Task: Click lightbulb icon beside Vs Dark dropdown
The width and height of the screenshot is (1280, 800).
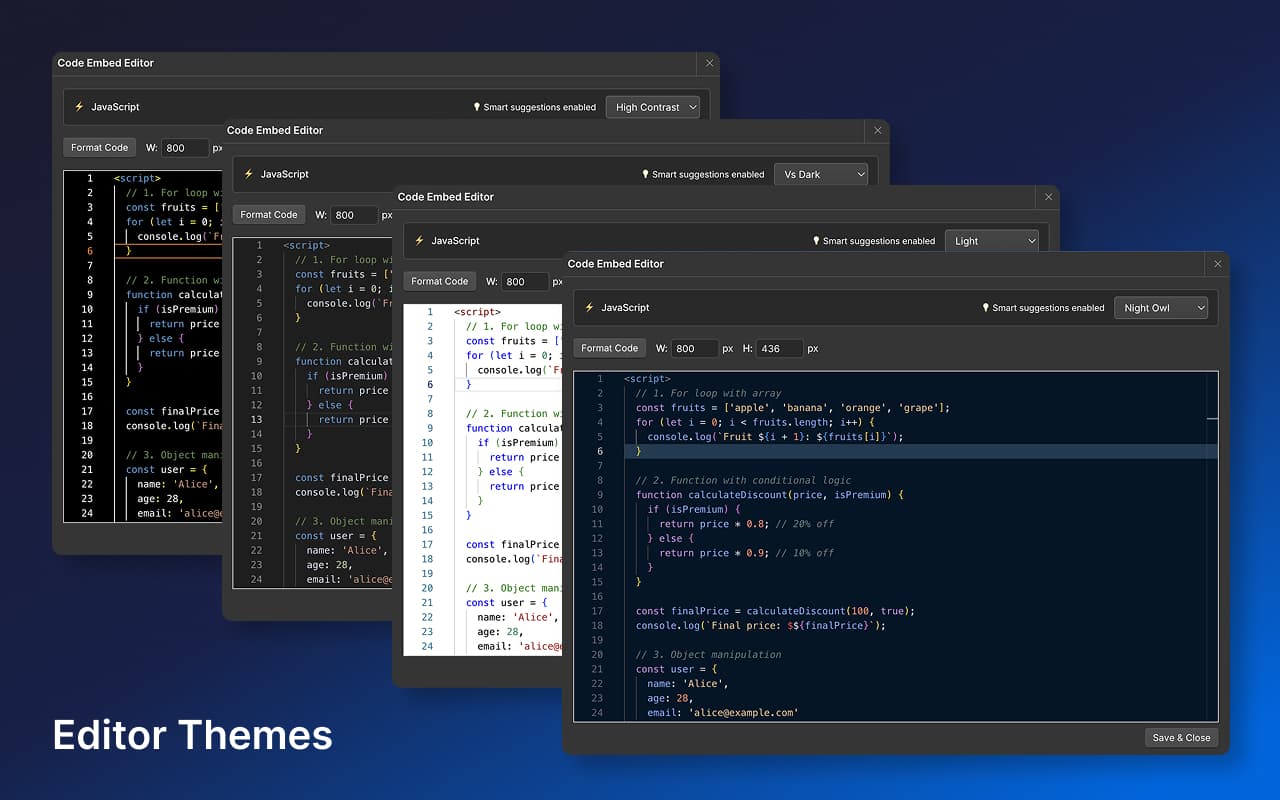Action: tap(645, 174)
